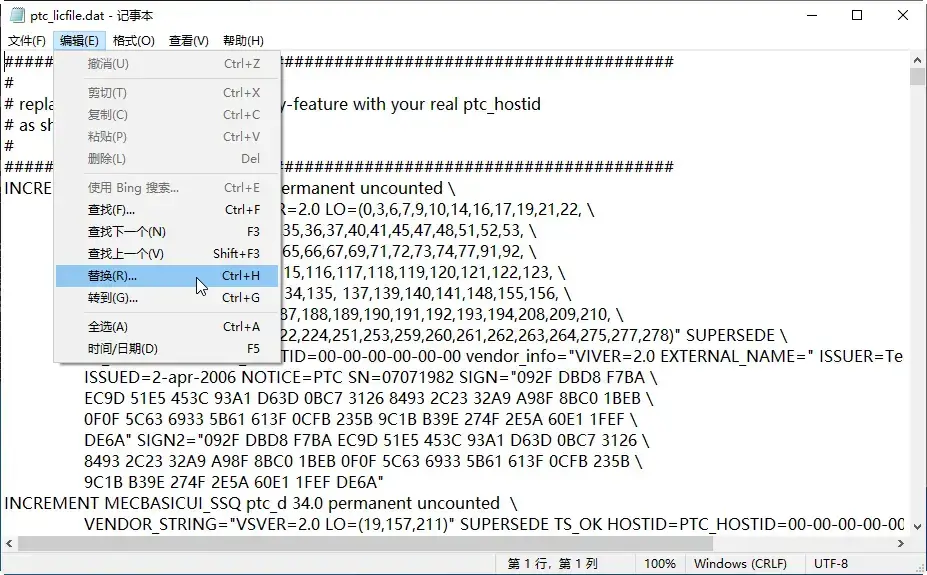Maximize the Notepad window
Screen dimensions: 927x575
pyautogui.click(x=857, y=15)
